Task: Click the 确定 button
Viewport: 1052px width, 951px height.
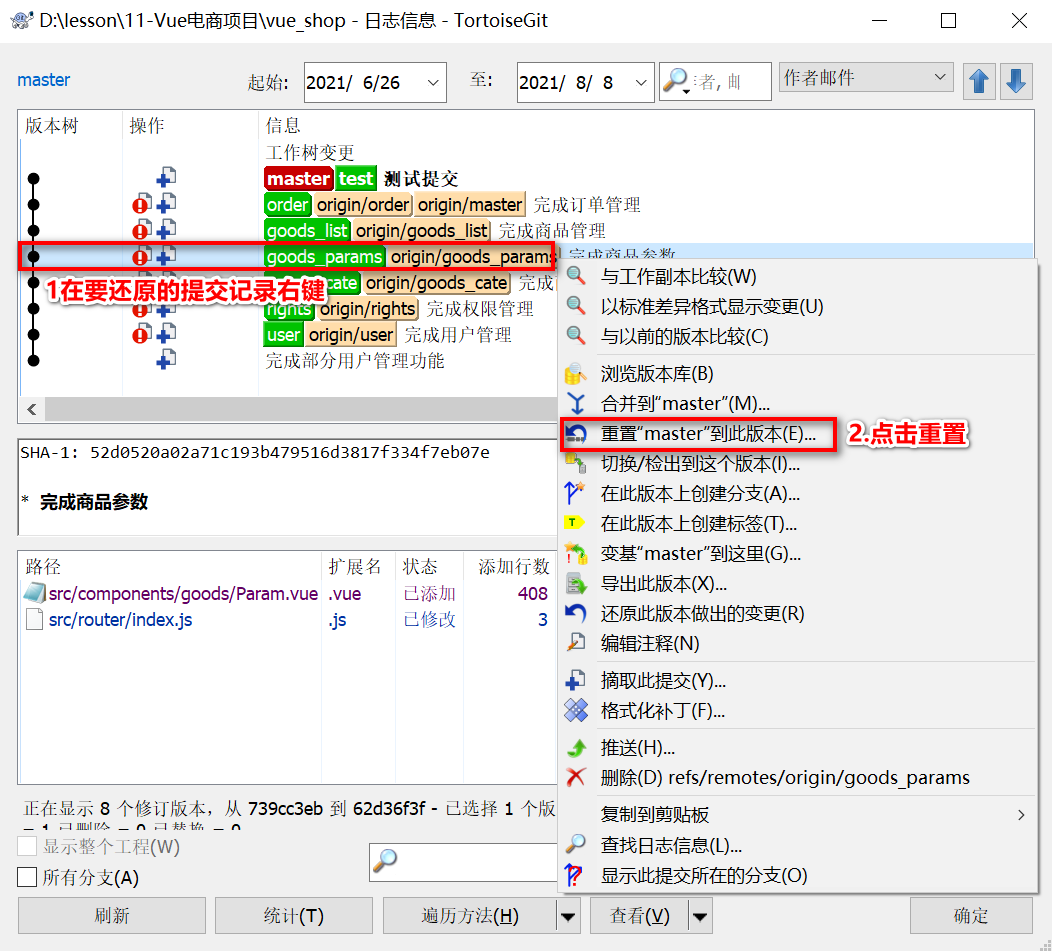Action: point(971,916)
